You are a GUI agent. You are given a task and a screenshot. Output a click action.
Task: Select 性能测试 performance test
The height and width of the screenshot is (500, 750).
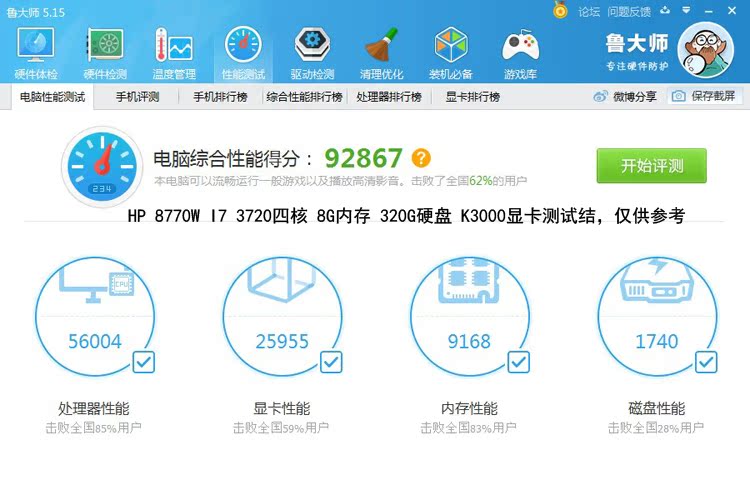coord(243,53)
